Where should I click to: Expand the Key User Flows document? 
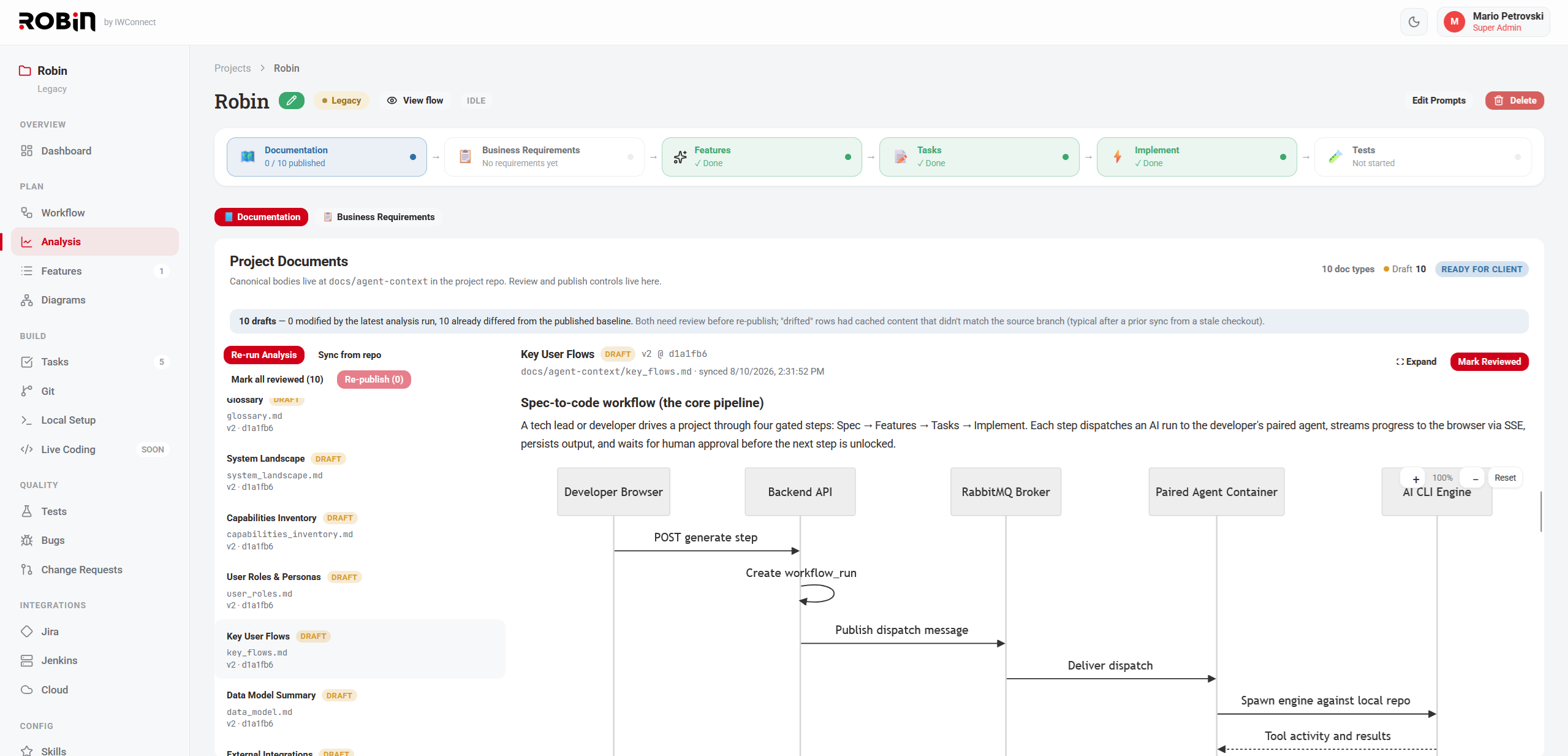pyautogui.click(x=1416, y=362)
